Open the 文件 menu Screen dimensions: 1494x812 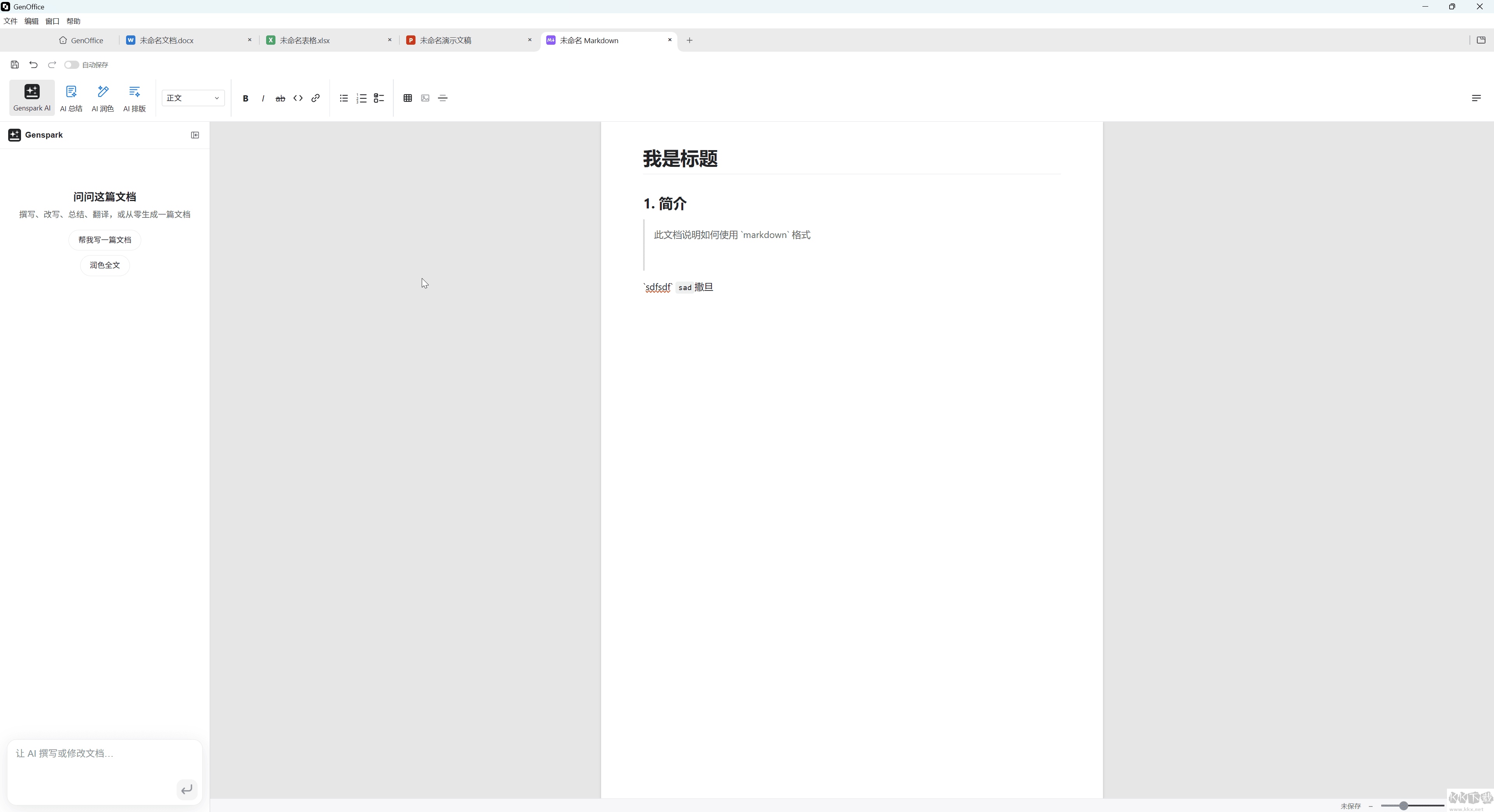[x=11, y=21]
